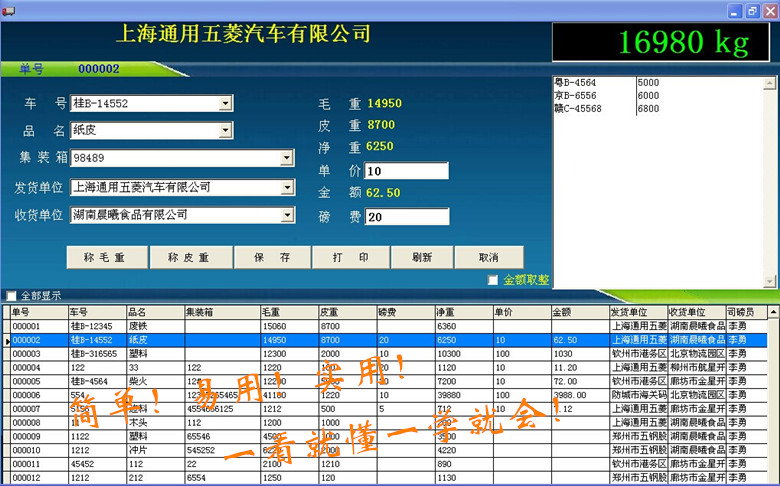Click the 称毛重 button
This screenshot has height=486, width=780.
click(107, 257)
